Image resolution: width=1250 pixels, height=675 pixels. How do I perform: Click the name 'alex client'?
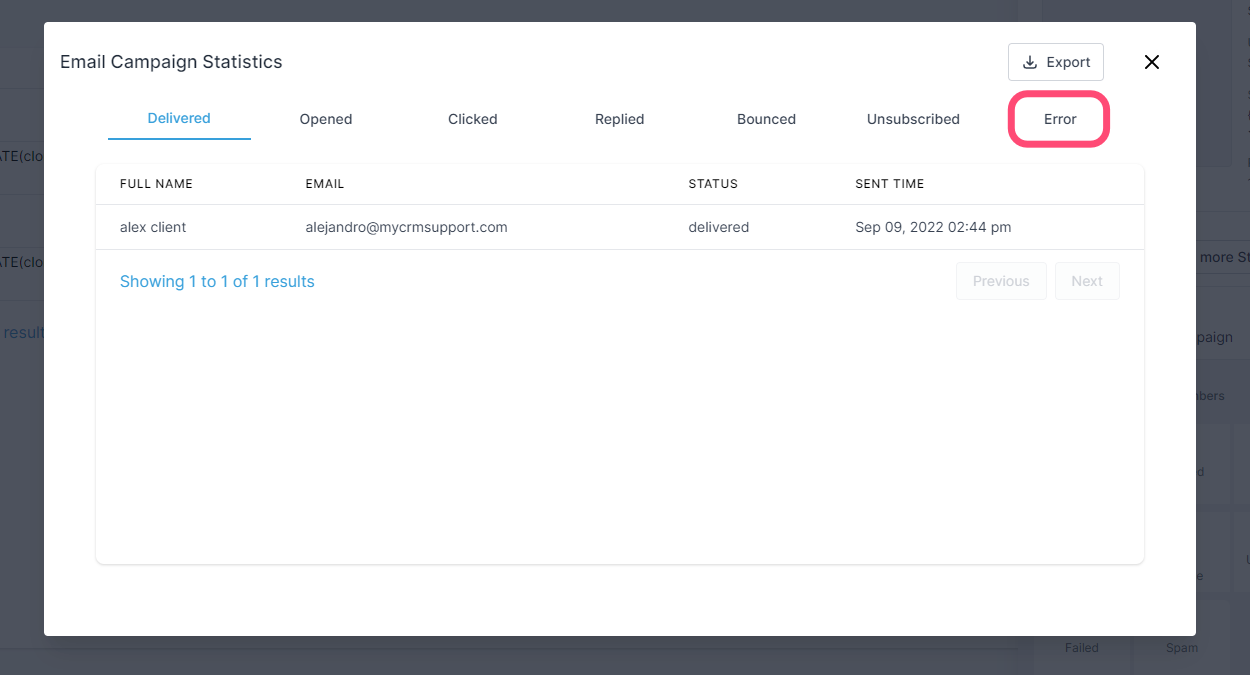coord(153,227)
